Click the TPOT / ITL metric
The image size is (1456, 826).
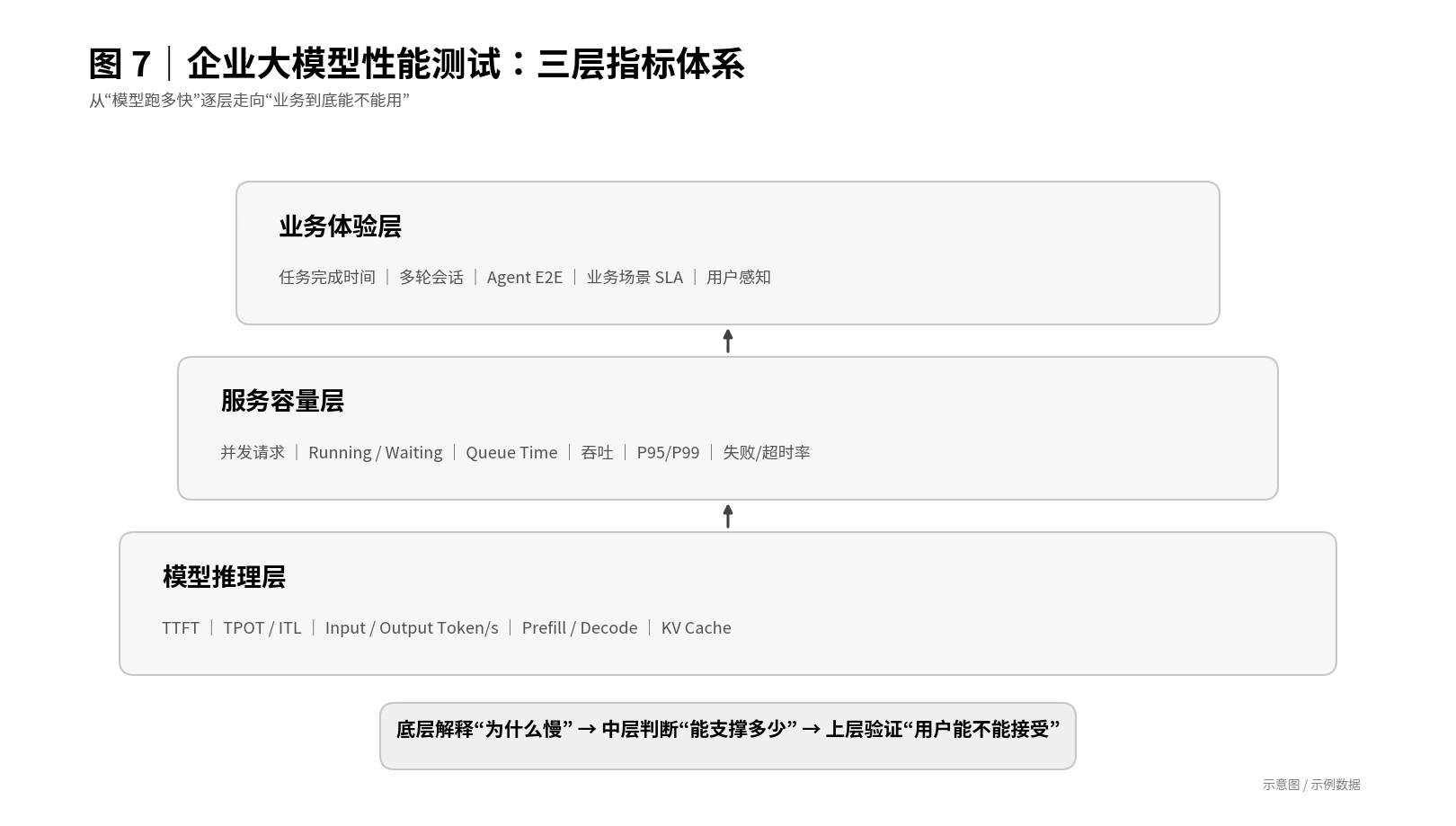262,627
